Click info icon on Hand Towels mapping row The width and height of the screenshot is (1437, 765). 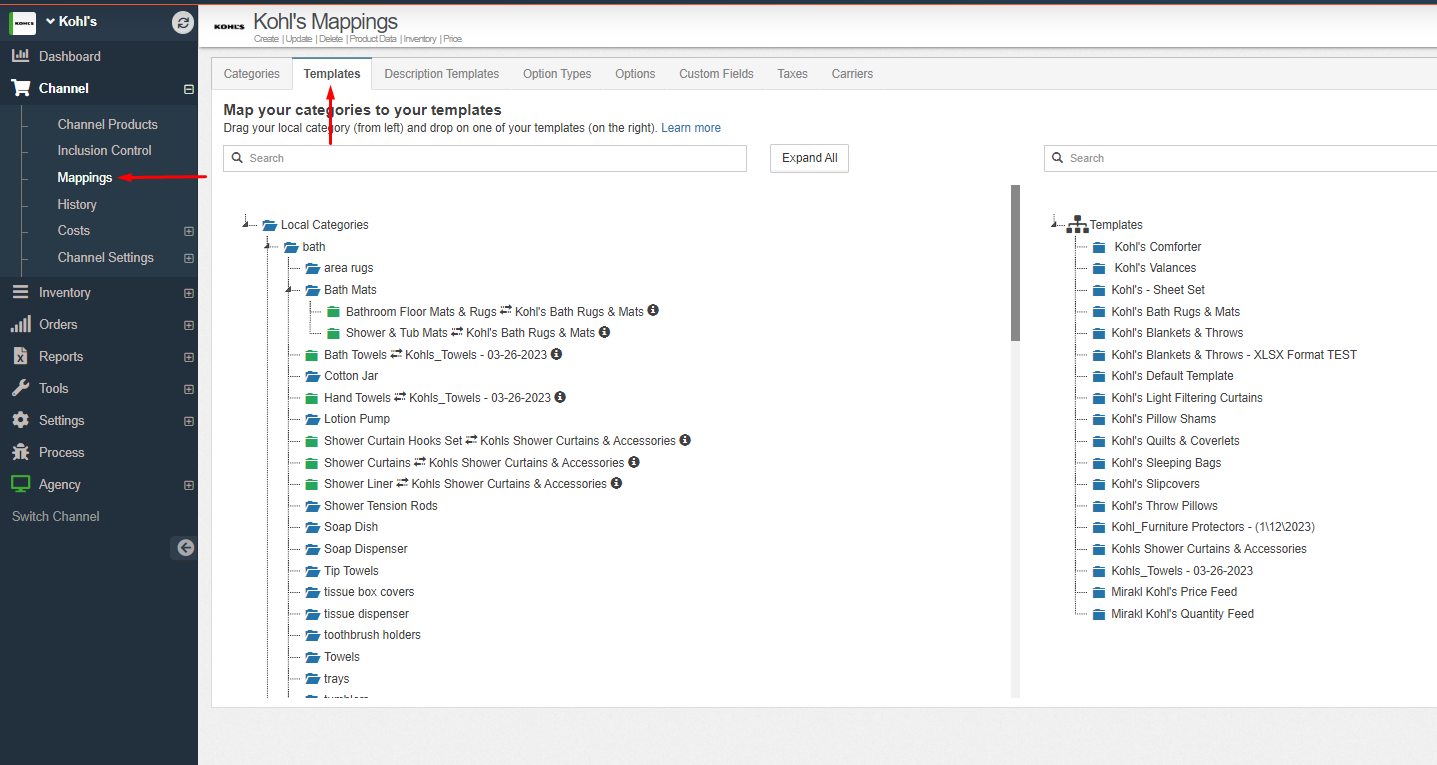coord(560,397)
